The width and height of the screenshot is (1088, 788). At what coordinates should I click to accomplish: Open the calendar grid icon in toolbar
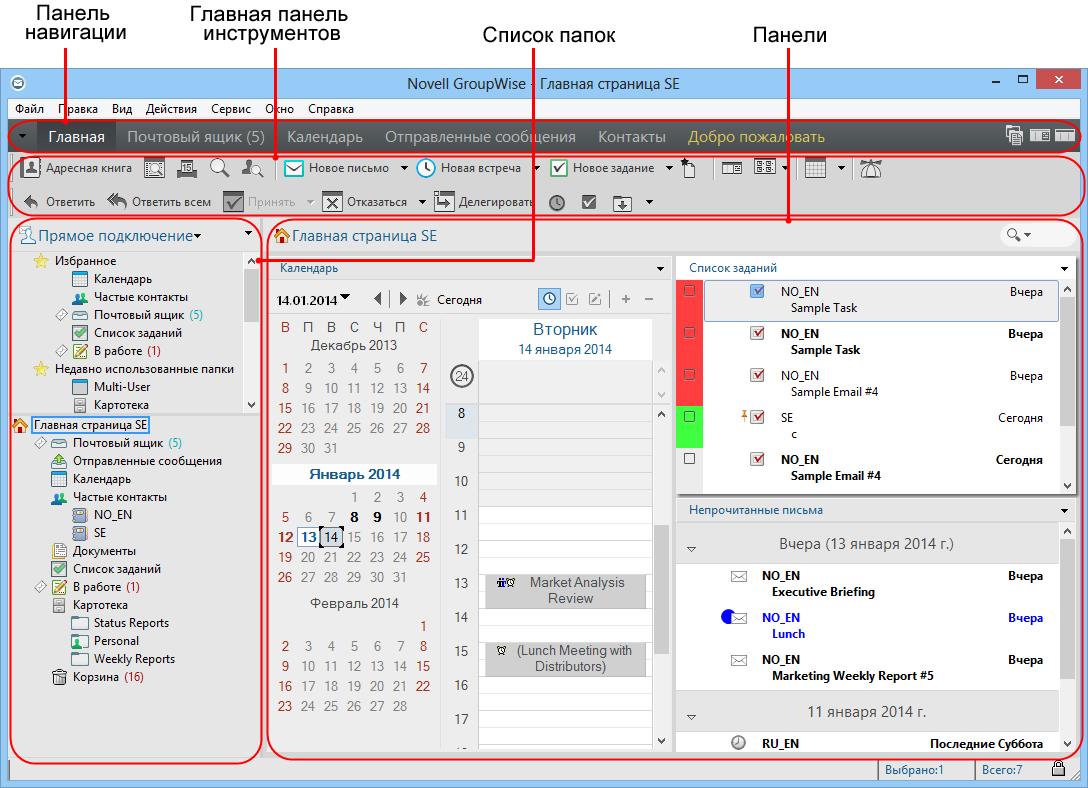815,168
